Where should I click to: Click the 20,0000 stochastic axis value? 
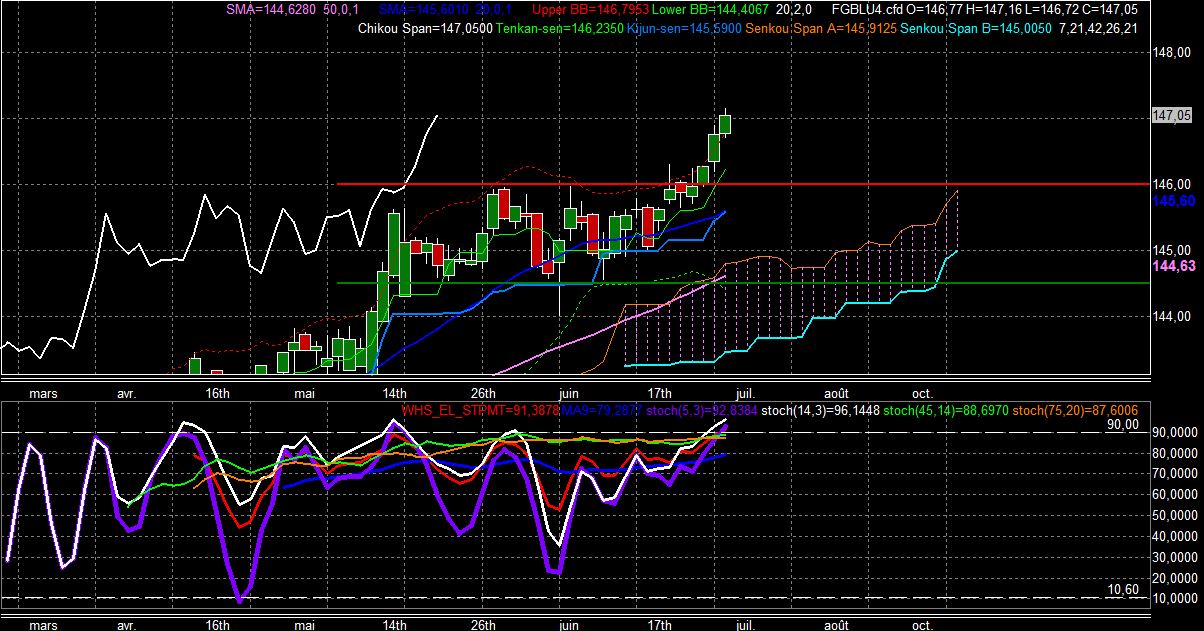[1174, 578]
